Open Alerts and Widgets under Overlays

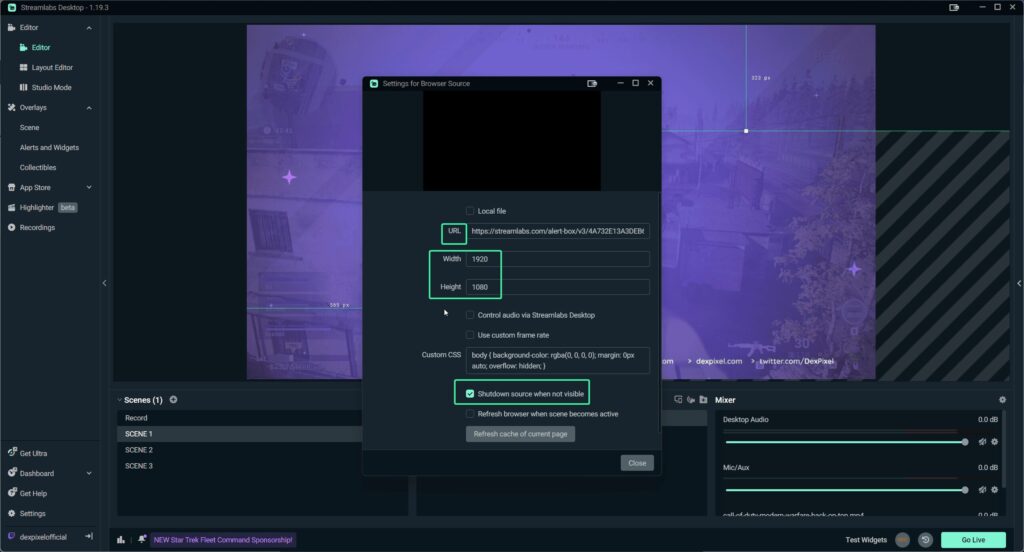click(x=49, y=147)
